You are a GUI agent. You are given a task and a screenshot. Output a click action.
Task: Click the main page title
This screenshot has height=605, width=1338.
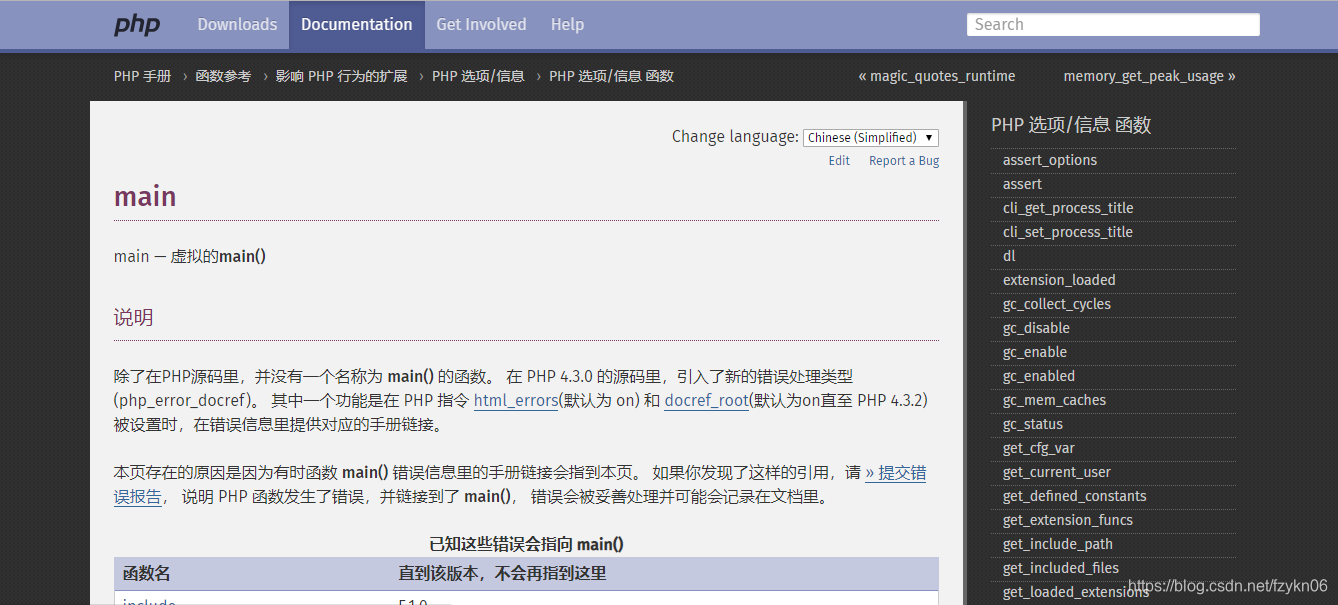145,196
